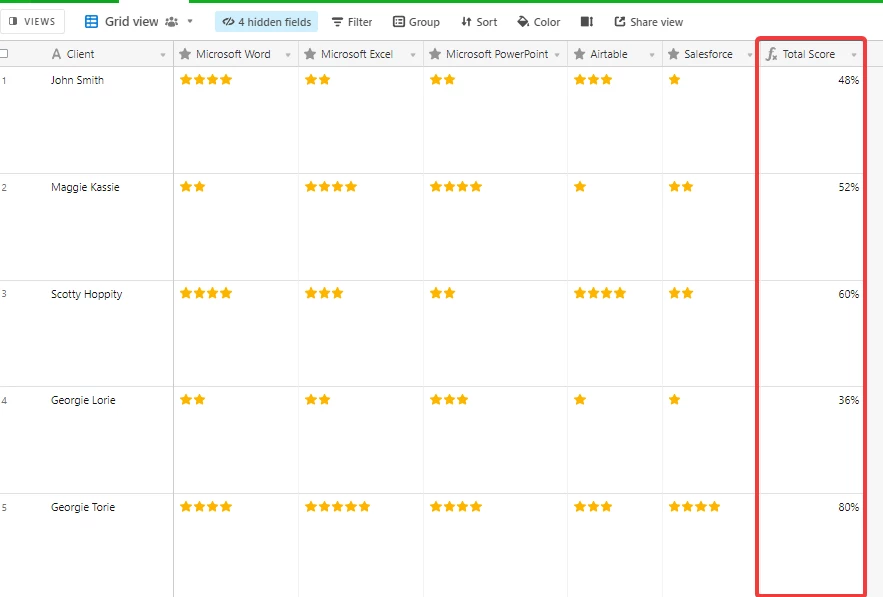Open the Color options
The width and height of the screenshot is (883, 597).
pyautogui.click(x=539, y=22)
